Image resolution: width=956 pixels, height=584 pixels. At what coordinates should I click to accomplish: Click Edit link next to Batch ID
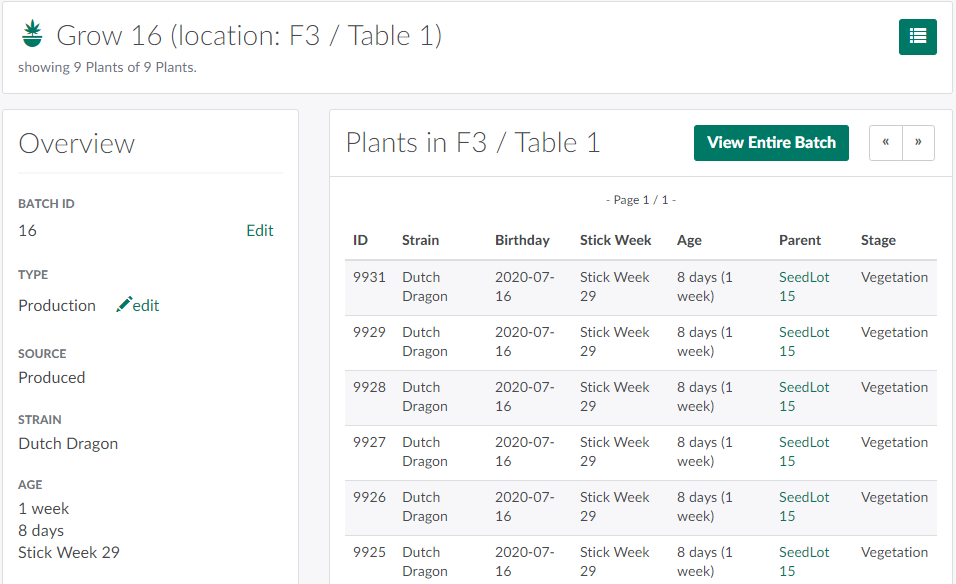point(259,230)
